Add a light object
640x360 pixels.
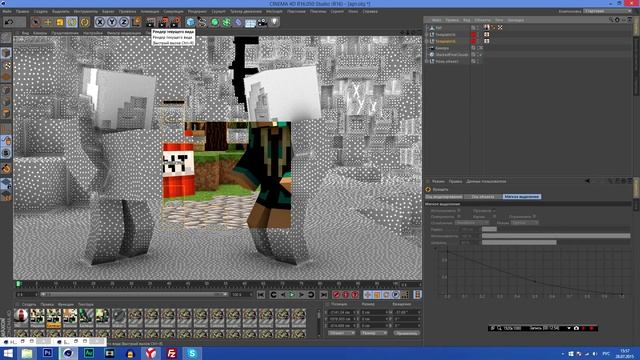click(x=274, y=22)
